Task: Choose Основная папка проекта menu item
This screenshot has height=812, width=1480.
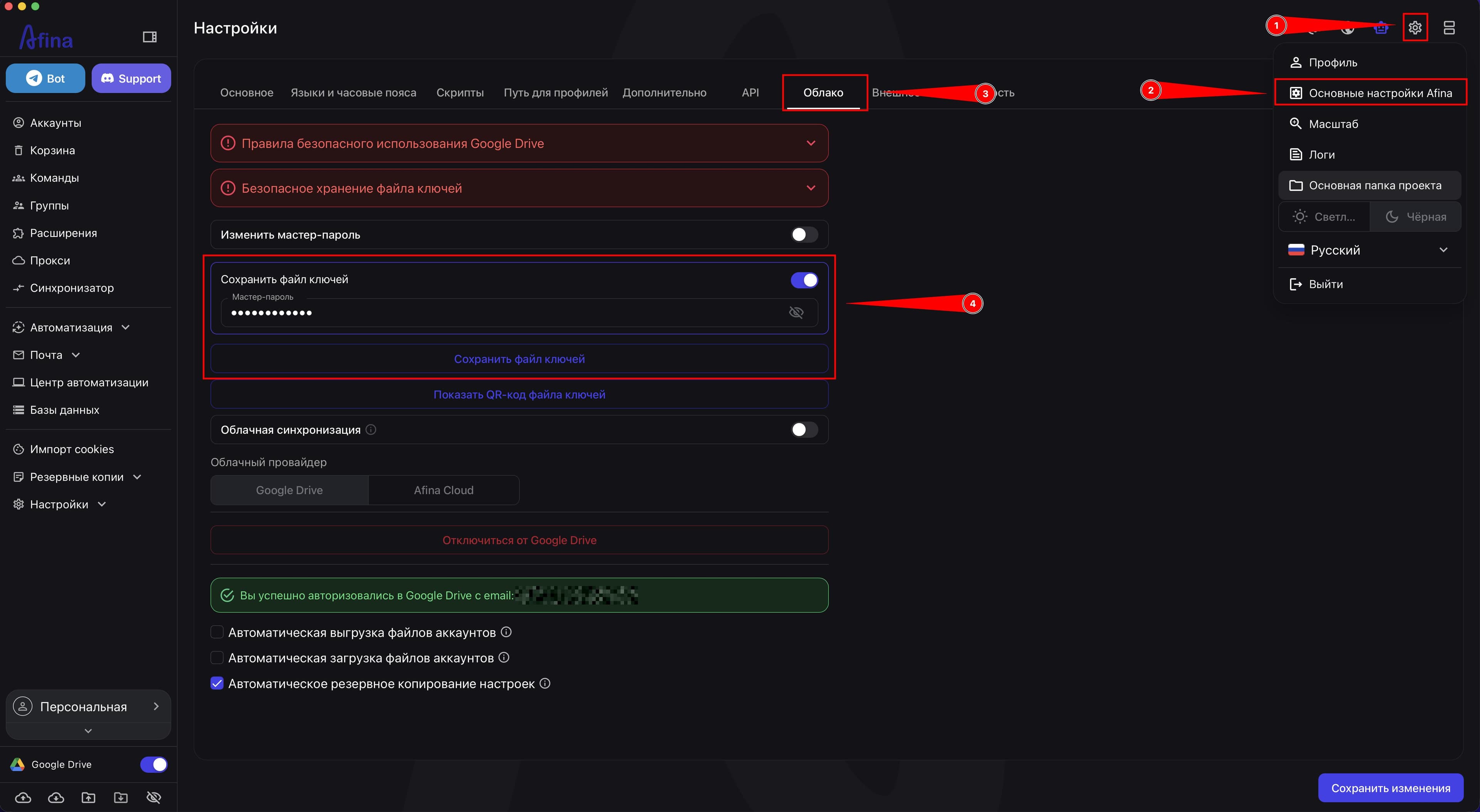Action: tap(1369, 185)
